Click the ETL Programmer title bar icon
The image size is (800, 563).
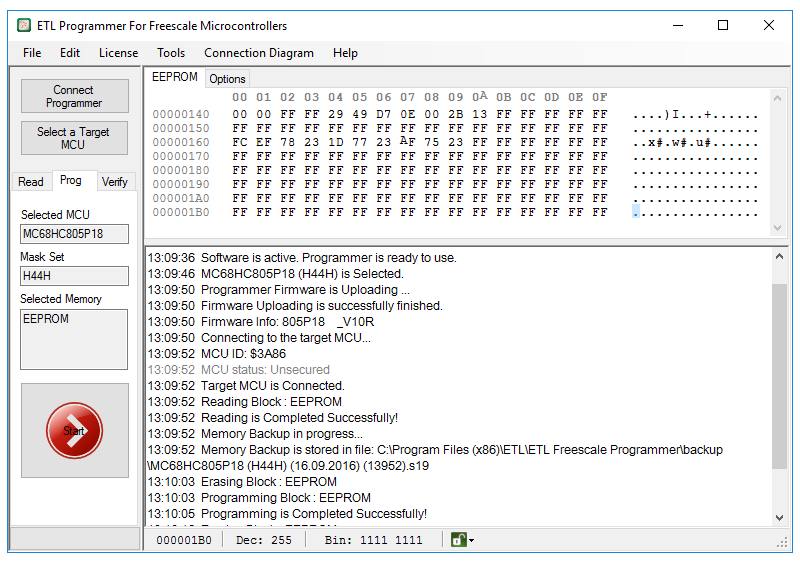21,25
